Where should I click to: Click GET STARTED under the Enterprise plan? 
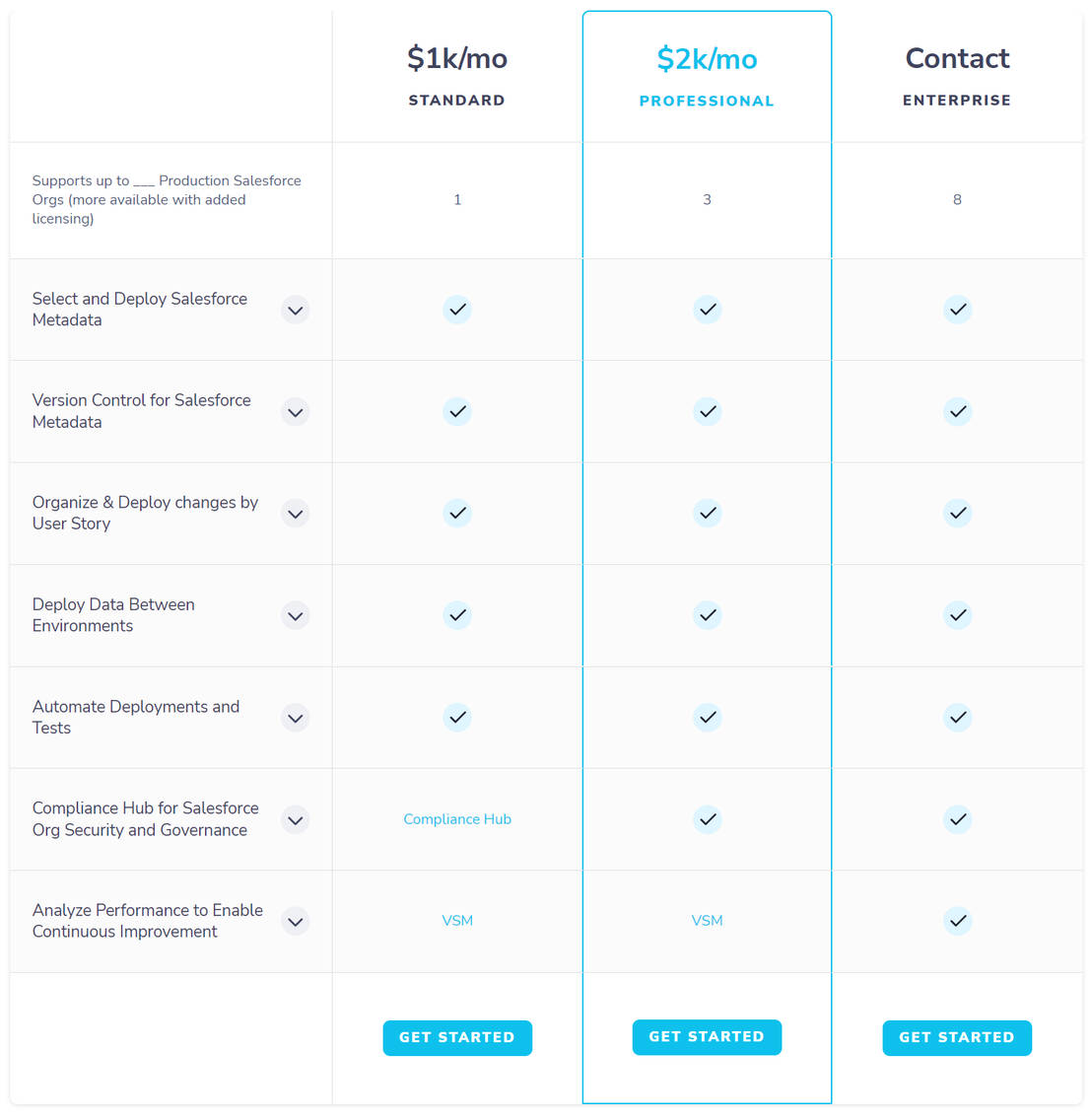[x=957, y=1037]
